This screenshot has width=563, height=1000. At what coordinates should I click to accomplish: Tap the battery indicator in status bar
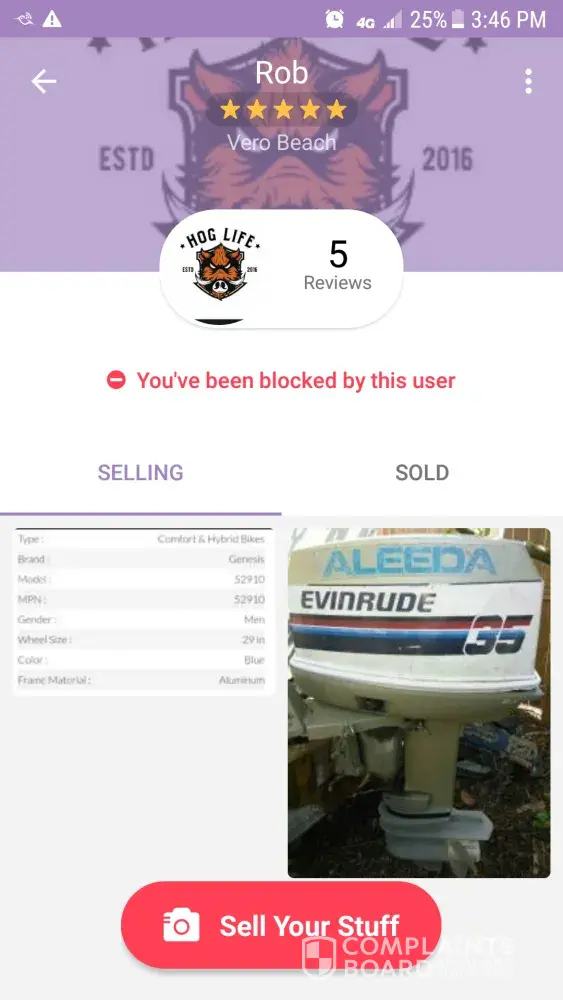(457, 19)
